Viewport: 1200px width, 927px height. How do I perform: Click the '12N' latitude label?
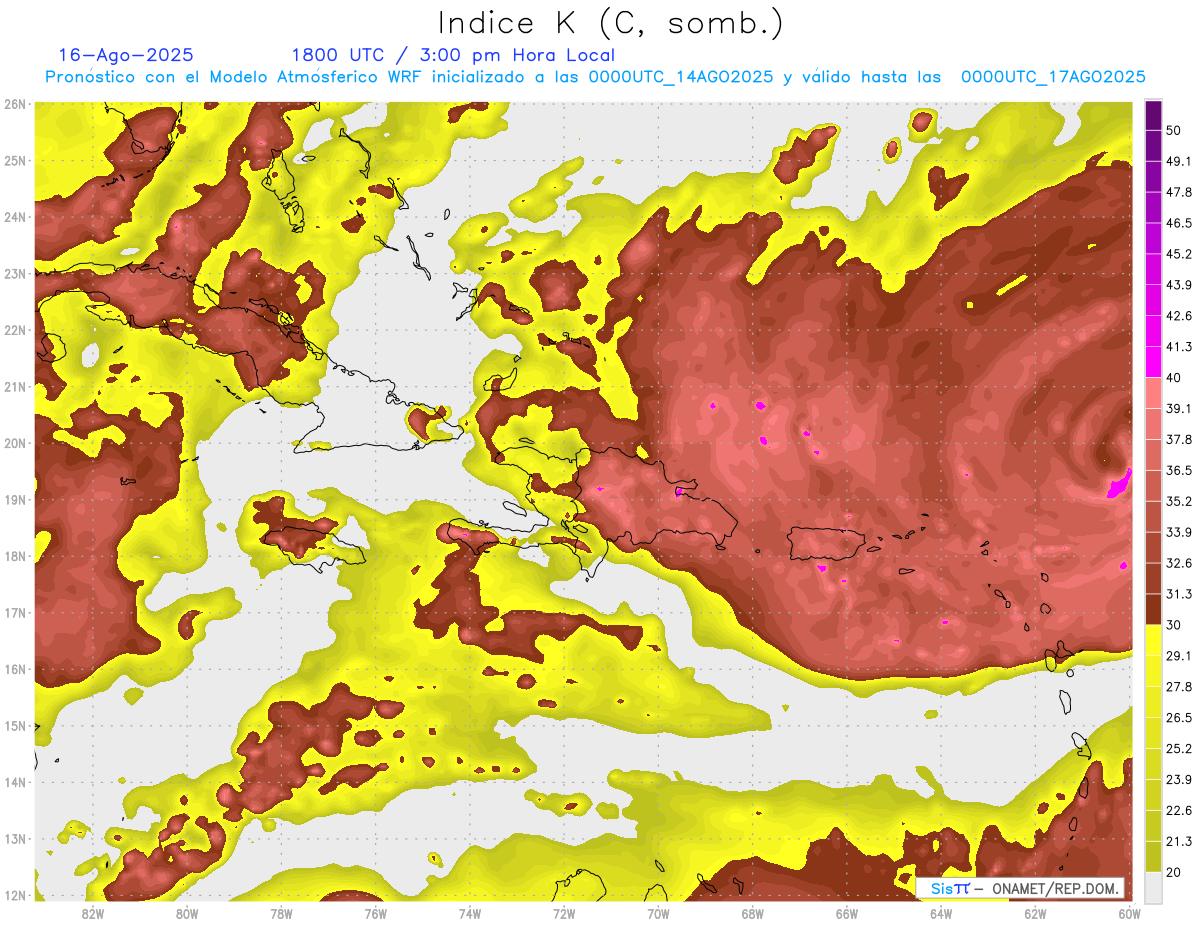pyautogui.click(x=15, y=895)
